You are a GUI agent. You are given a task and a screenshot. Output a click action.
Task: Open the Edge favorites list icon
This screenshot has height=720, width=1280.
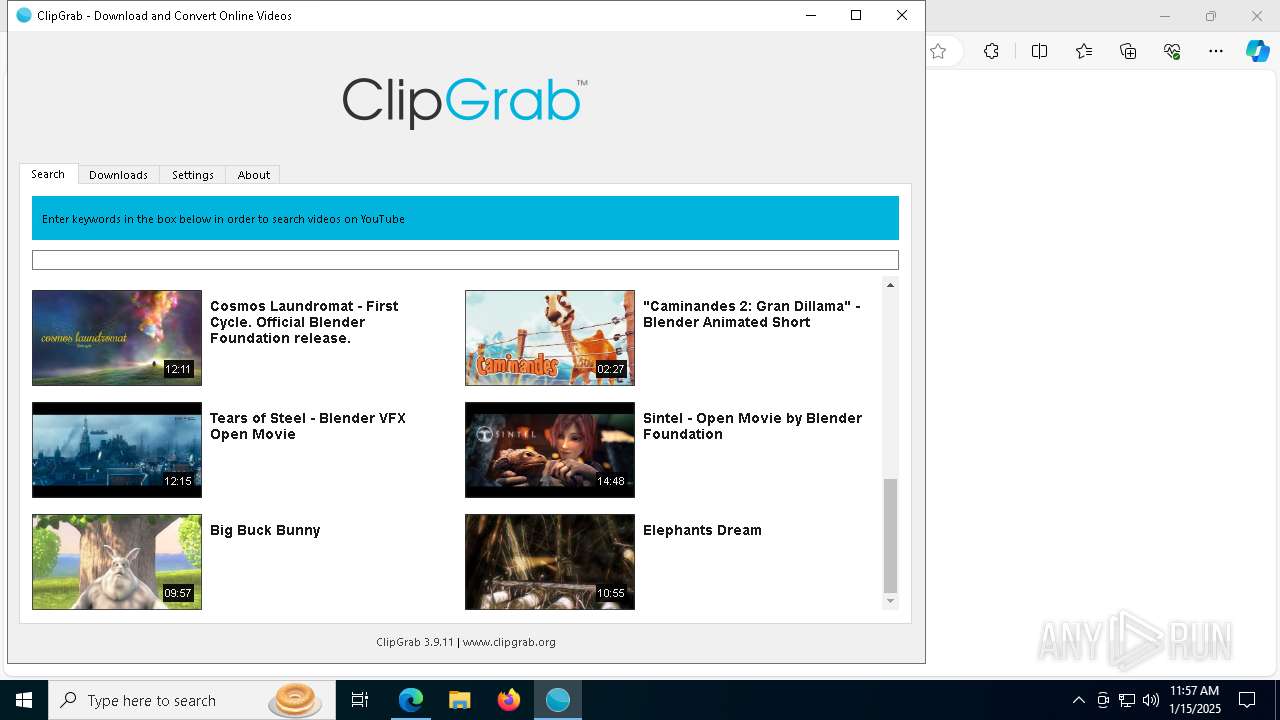pos(1084,52)
